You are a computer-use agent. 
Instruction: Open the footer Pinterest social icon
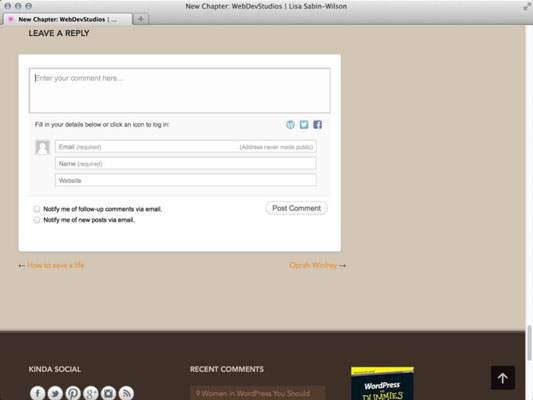pyautogui.click(x=73, y=393)
